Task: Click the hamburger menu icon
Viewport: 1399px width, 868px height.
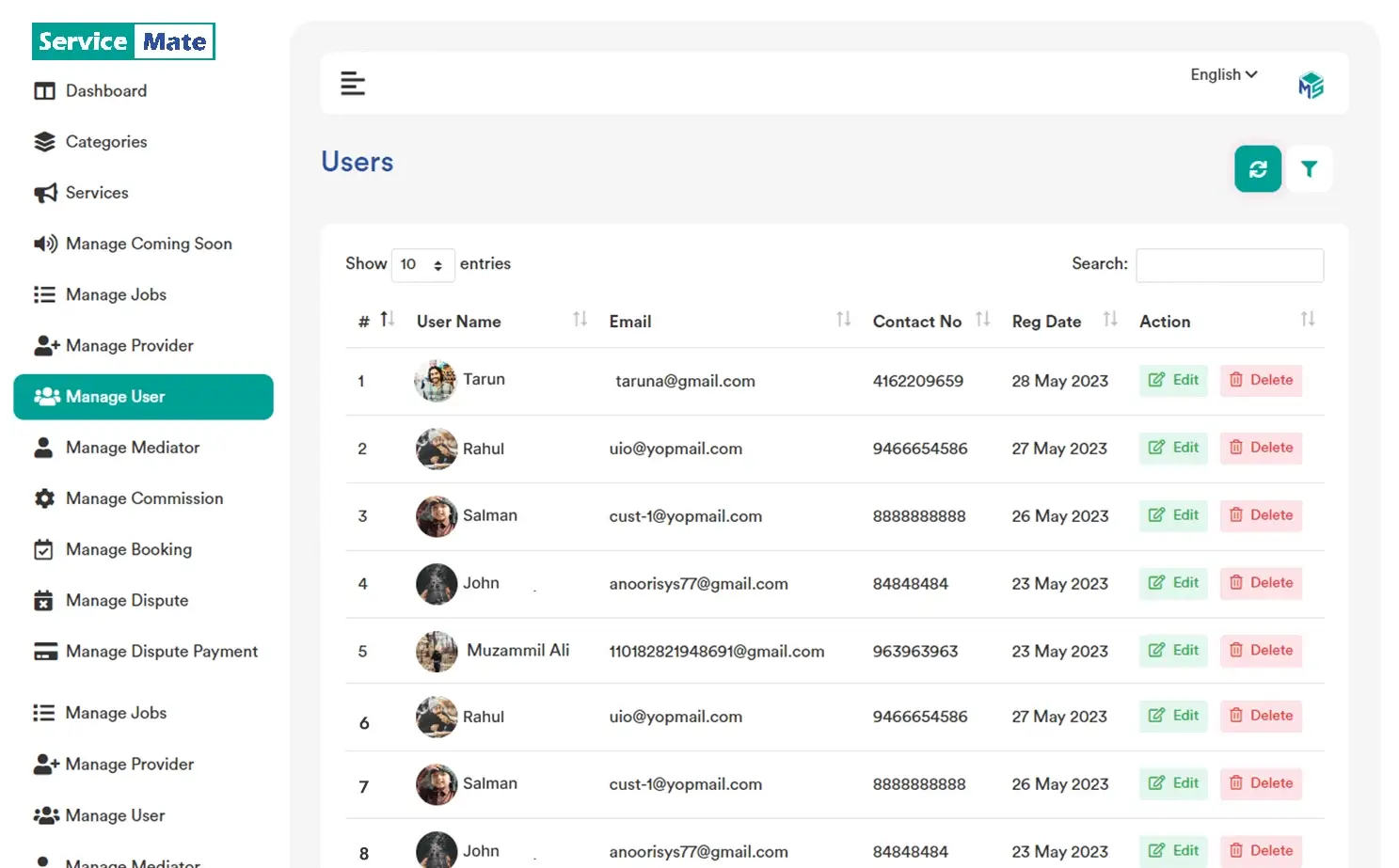Action: point(353,83)
